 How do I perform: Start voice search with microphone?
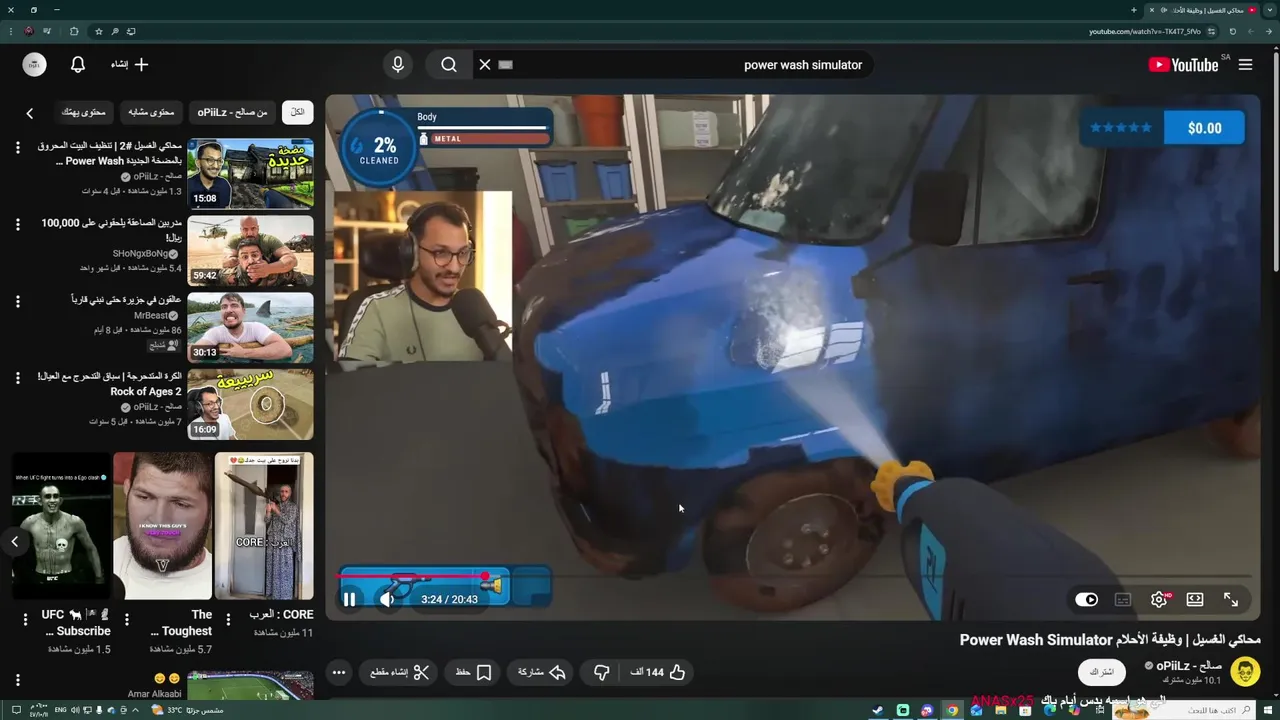pos(398,65)
